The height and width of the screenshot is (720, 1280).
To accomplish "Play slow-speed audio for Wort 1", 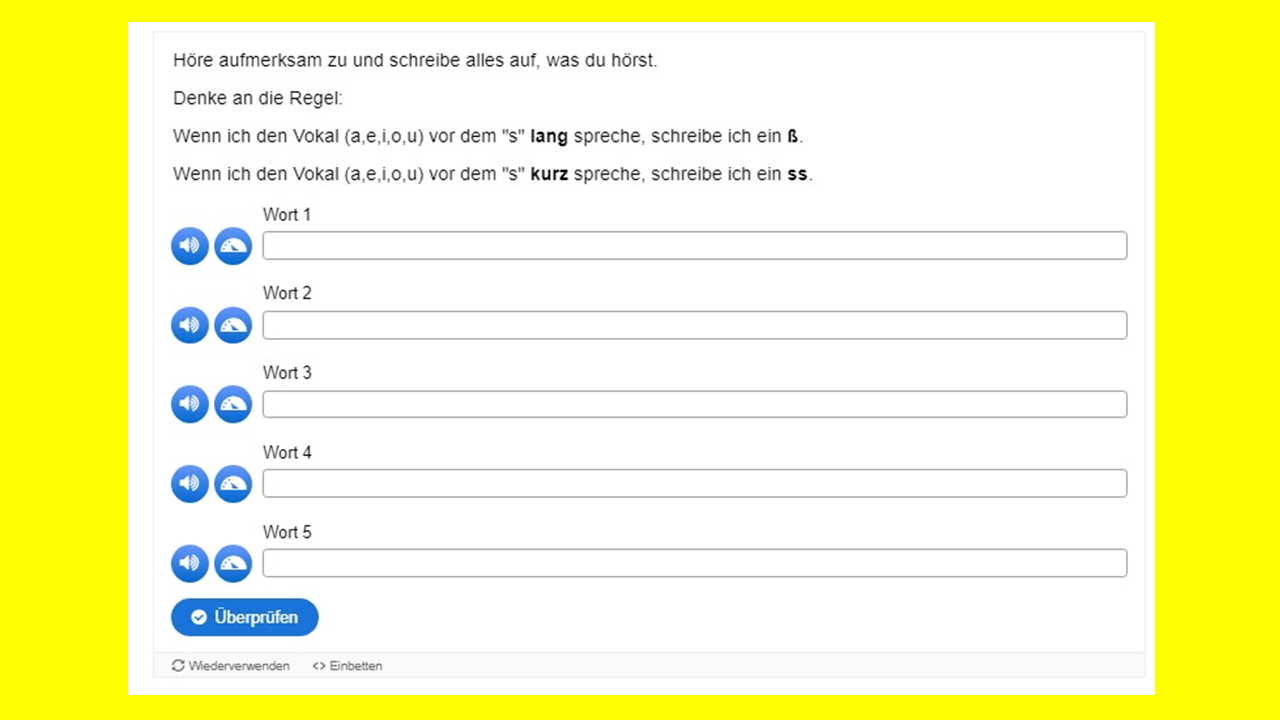I will coord(233,246).
